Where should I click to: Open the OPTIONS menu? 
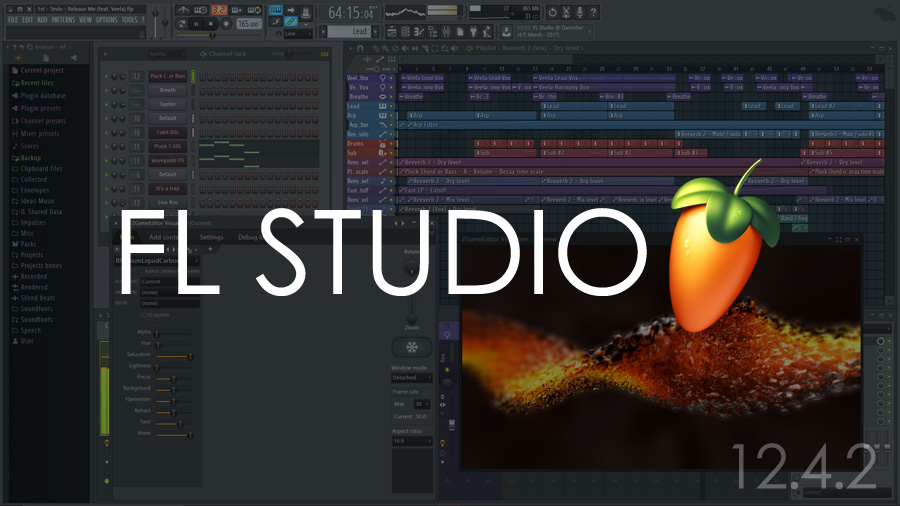pos(106,20)
